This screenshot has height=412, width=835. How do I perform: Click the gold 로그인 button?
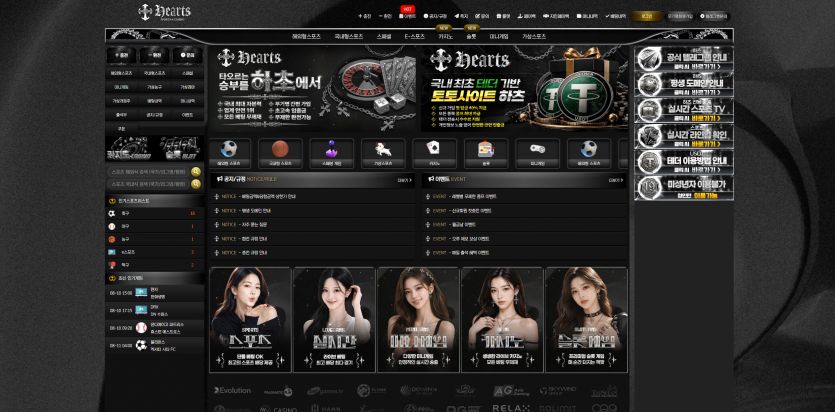tap(646, 16)
